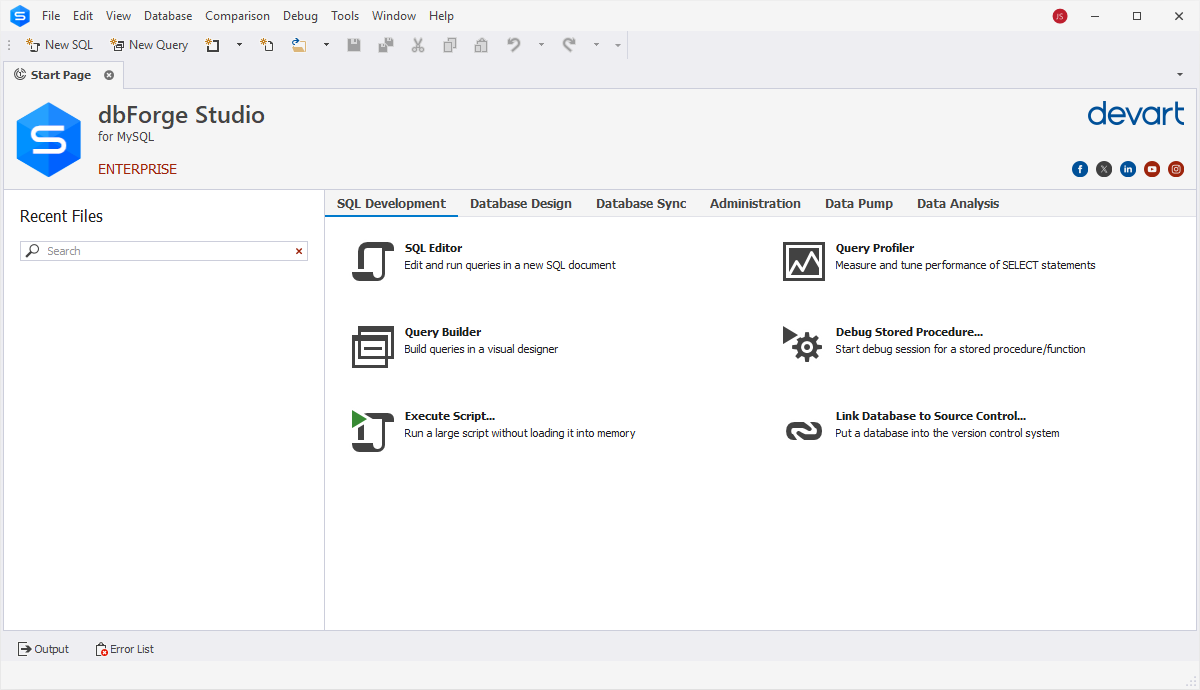Click the New Query toolbar button
Viewport: 1200px width, 690px height.
149,45
